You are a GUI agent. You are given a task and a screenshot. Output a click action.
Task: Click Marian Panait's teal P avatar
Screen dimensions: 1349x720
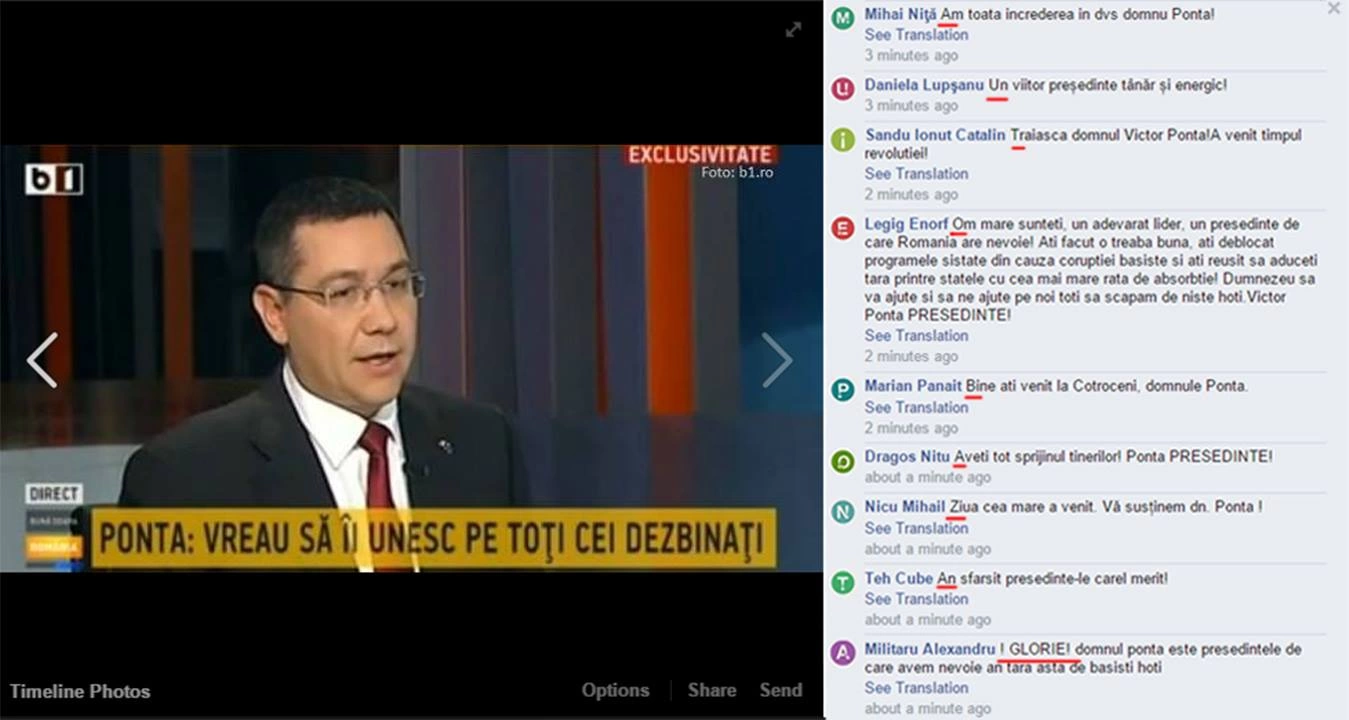pyautogui.click(x=843, y=390)
